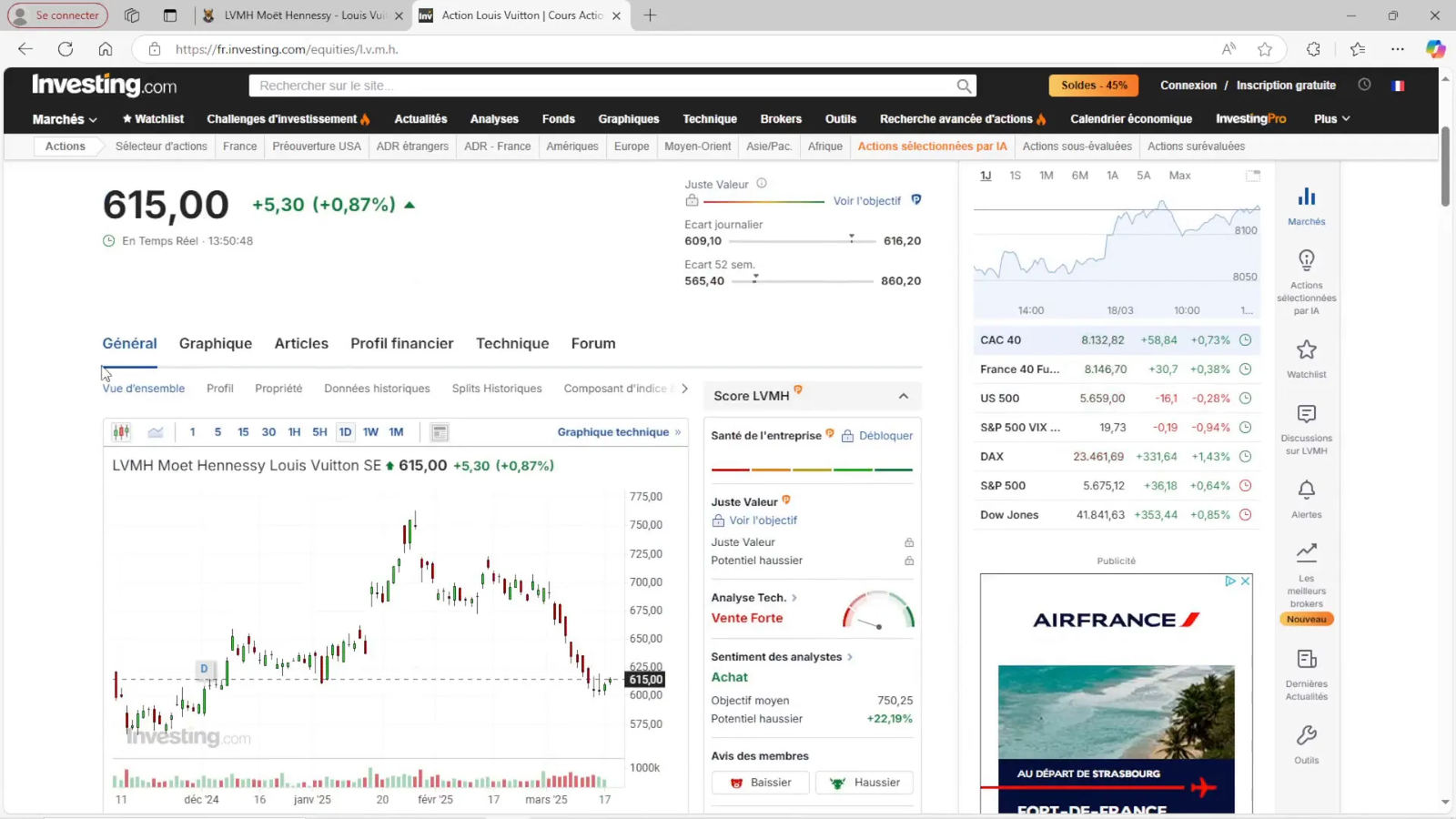Switch the mini chart to Max range
Image resolution: width=1456 pixels, height=819 pixels.
(1179, 176)
